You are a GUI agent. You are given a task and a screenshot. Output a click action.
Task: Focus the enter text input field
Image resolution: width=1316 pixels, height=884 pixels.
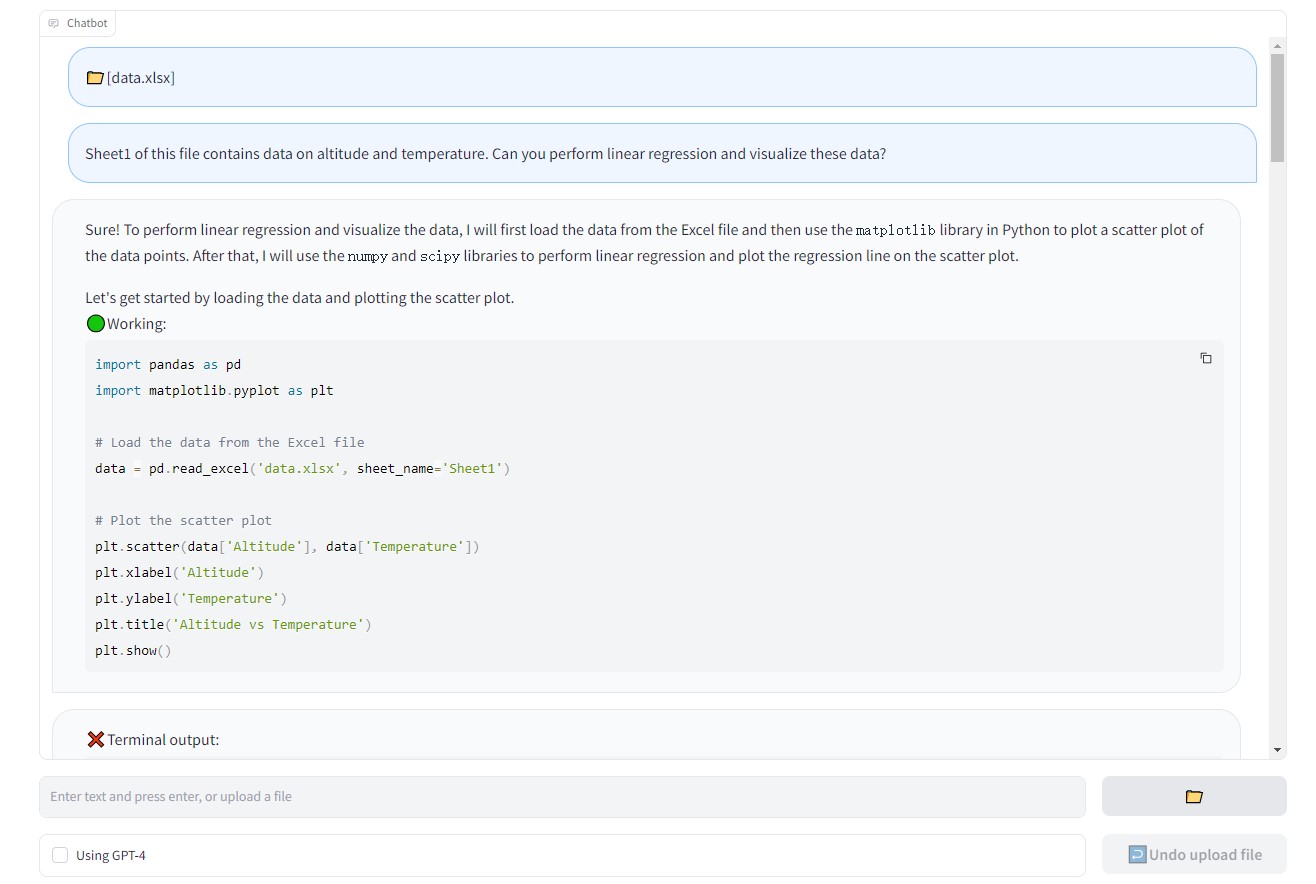[x=562, y=796]
